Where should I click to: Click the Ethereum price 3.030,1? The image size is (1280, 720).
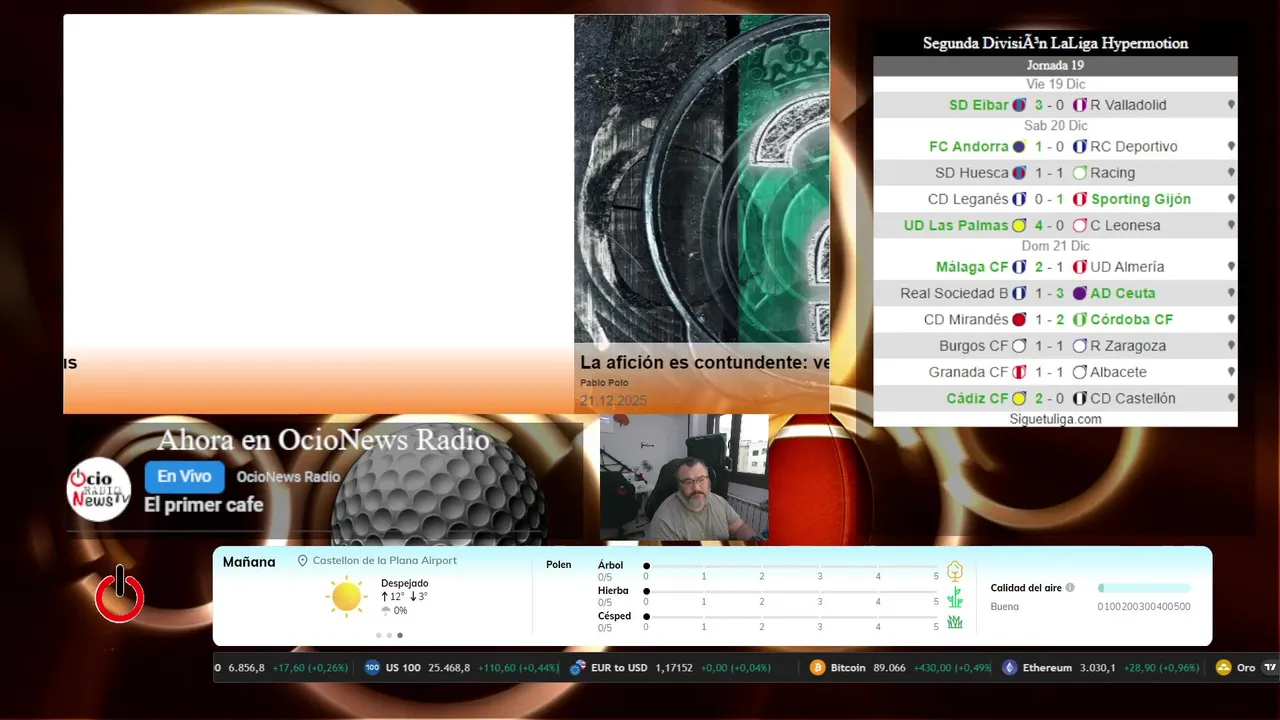point(1097,668)
